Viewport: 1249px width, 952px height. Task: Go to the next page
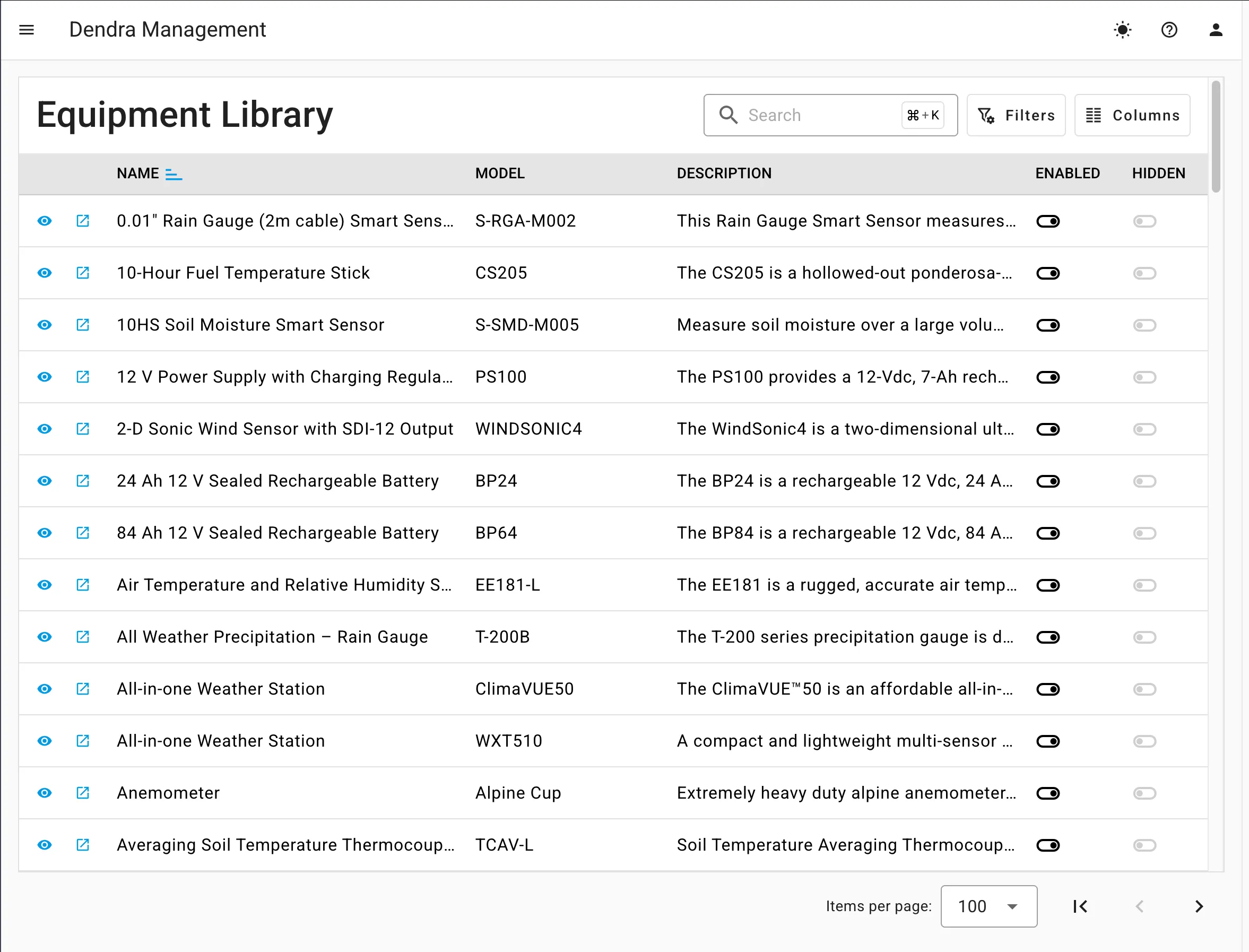pyautogui.click(x=1199, y=907)
